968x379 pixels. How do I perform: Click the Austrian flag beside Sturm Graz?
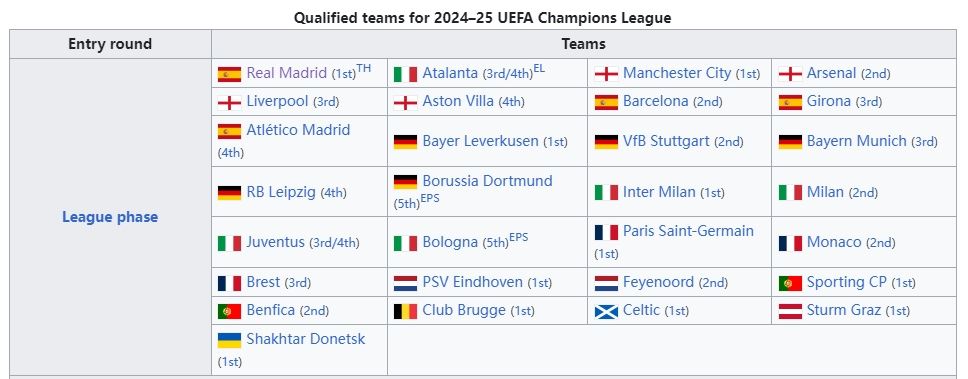(790, 311)
